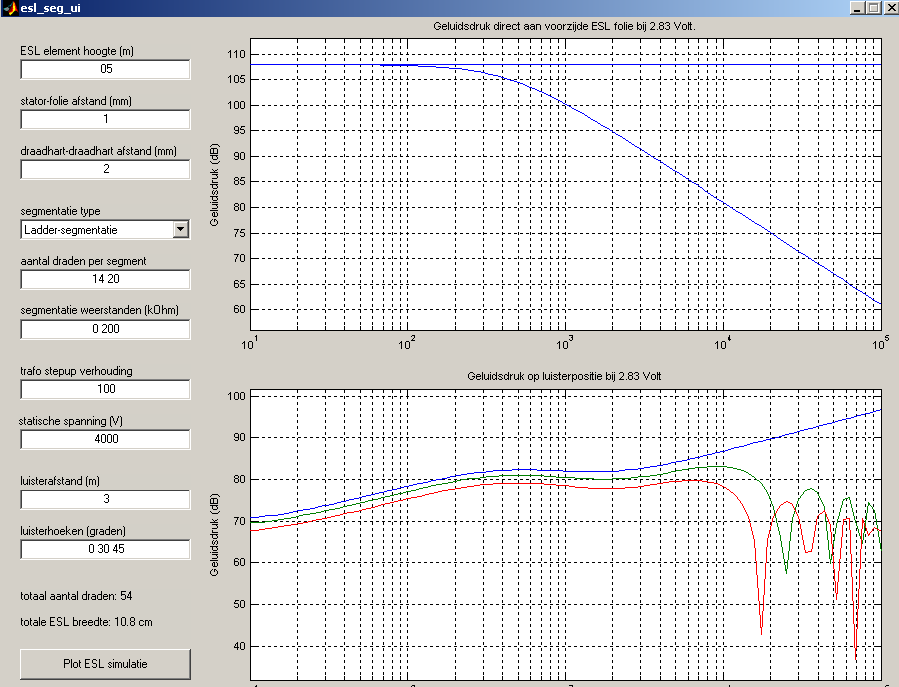
Task: Click the trafo stepup verhouding field
Action: pos(105,389)
